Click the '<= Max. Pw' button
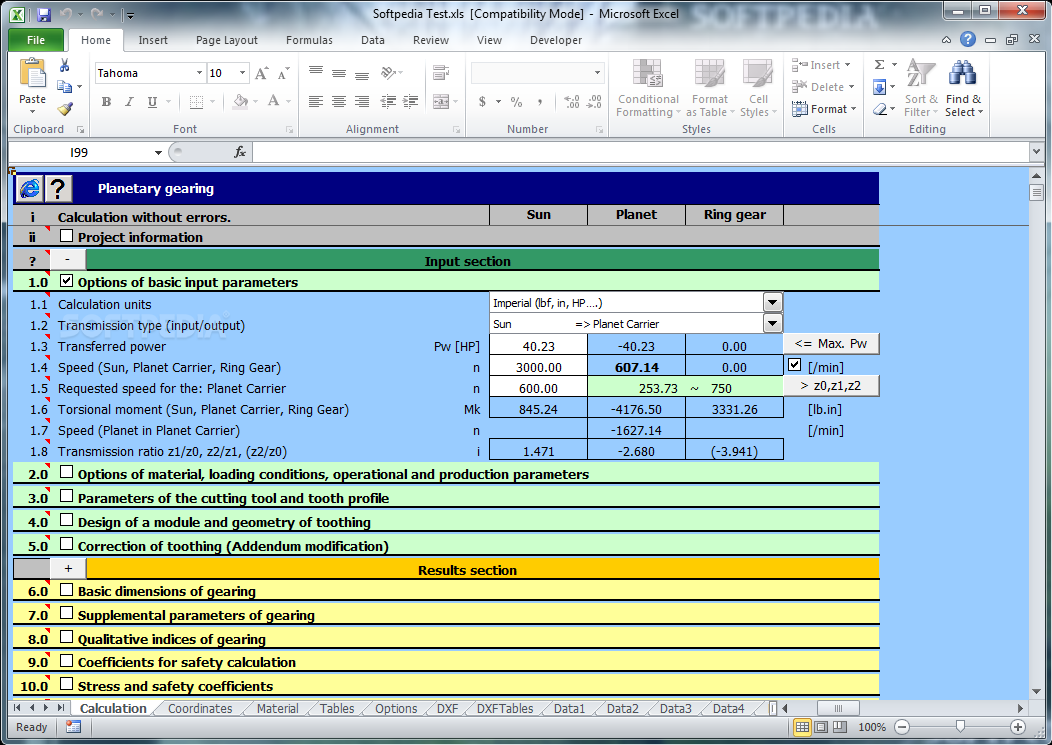The image size is (1052, 745). pyautogui.click(x=831, y=344)
